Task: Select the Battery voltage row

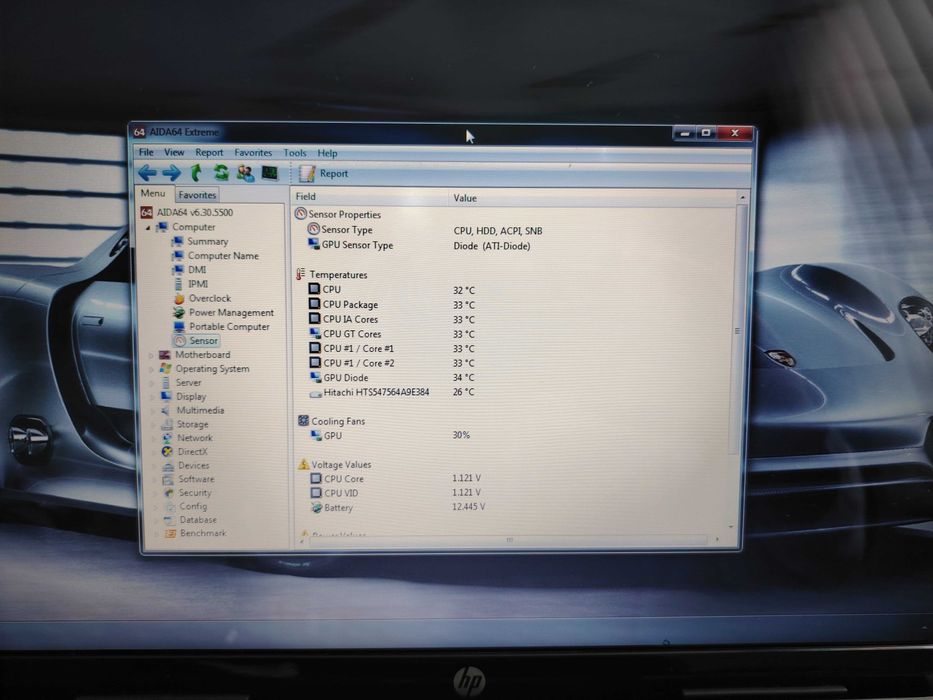Action: (397, 508)
